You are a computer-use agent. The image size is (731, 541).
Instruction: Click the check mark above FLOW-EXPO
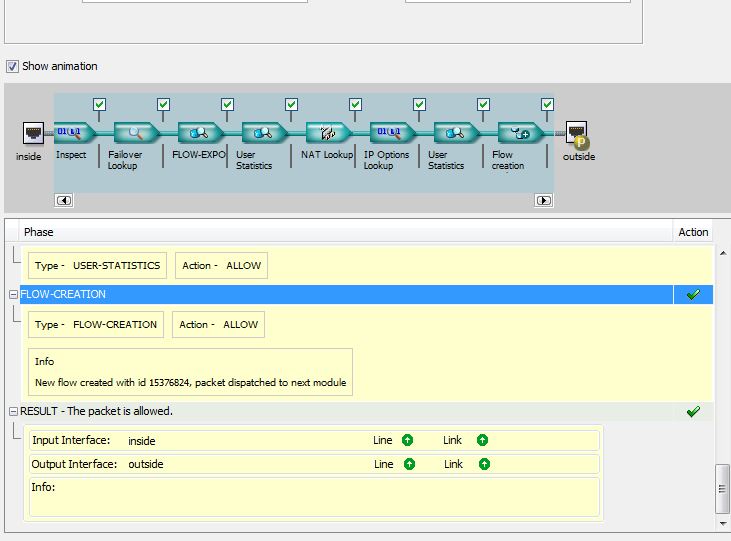pos(228,104)
